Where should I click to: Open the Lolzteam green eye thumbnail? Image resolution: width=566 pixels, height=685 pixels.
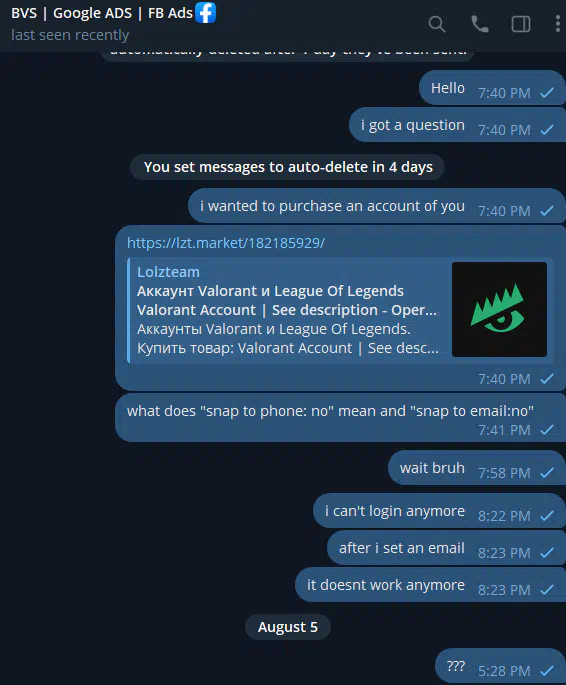tap(499, 309)
